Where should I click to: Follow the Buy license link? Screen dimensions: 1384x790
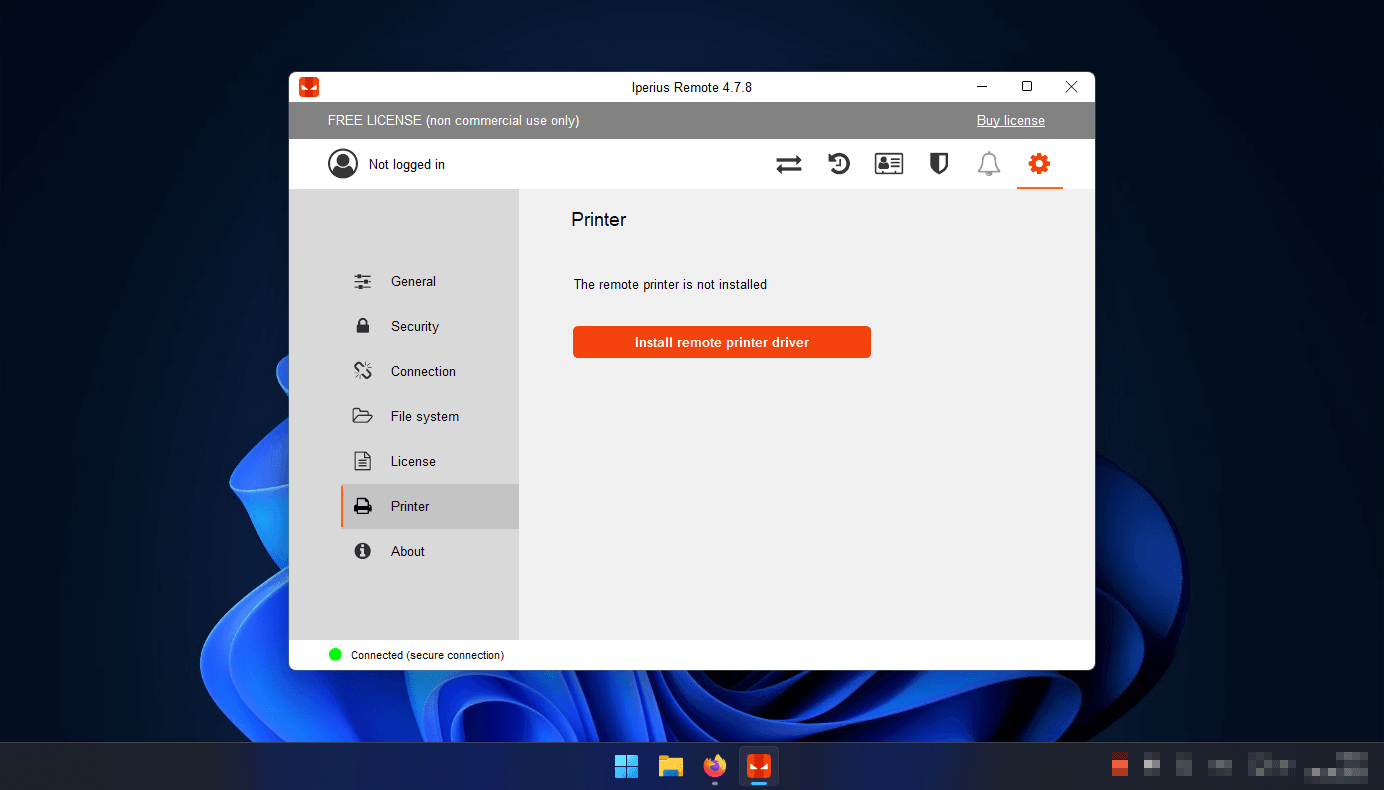pos(1011,121)
